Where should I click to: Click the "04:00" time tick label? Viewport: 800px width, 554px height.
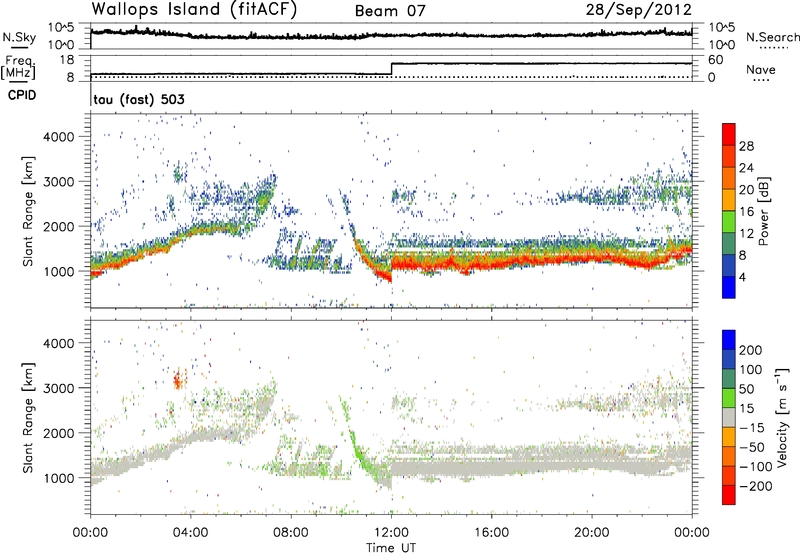tap(190, 533)
